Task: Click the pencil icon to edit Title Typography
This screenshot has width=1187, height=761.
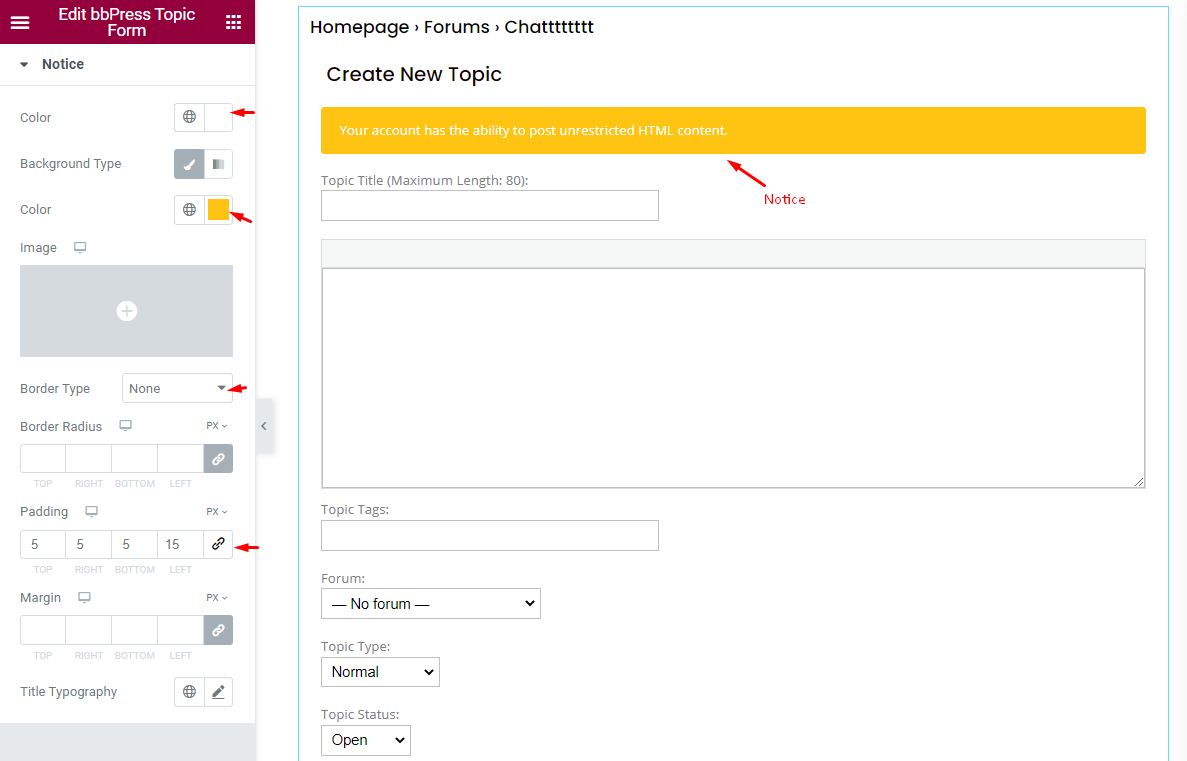Action: pos(219,691)
